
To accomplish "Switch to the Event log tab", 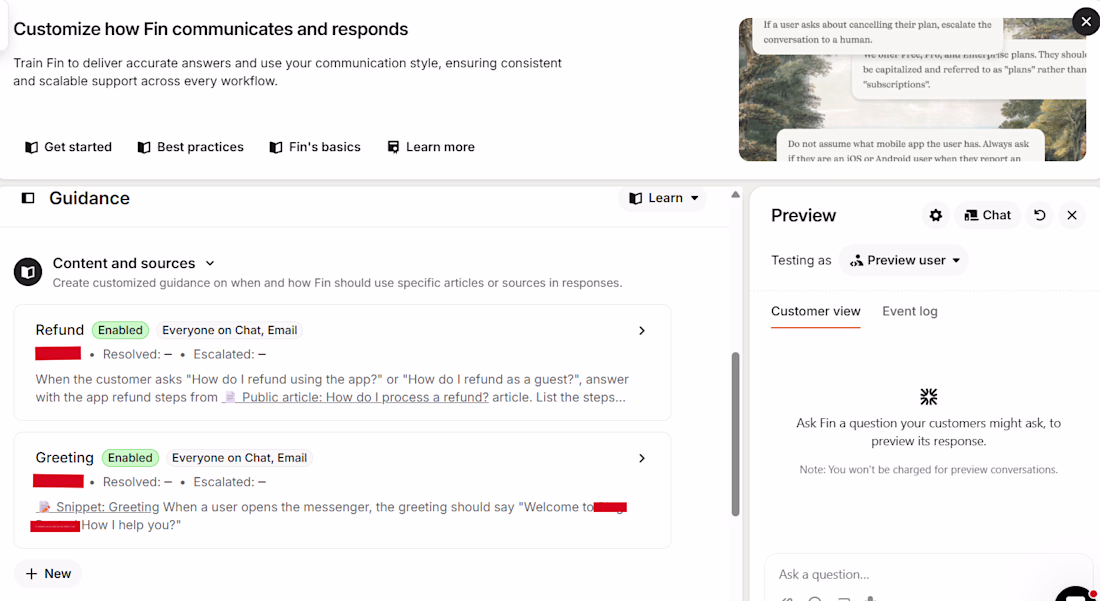I will click(x=910, y=311).
